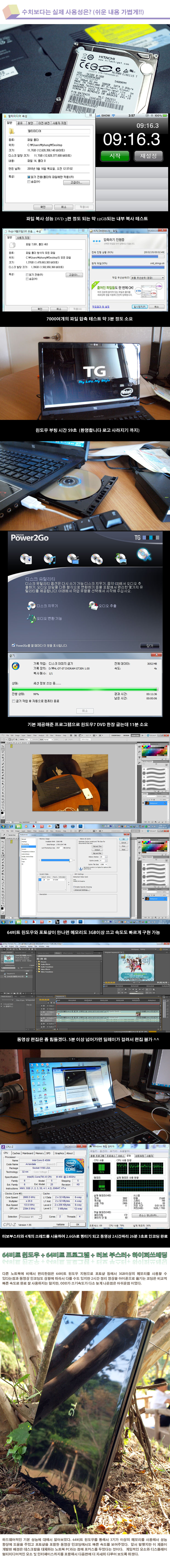The height and width of the screenshot is (1568, 170).
Task: Choose 디스크 지우기 disc erase icon
Action: [31, 606]
